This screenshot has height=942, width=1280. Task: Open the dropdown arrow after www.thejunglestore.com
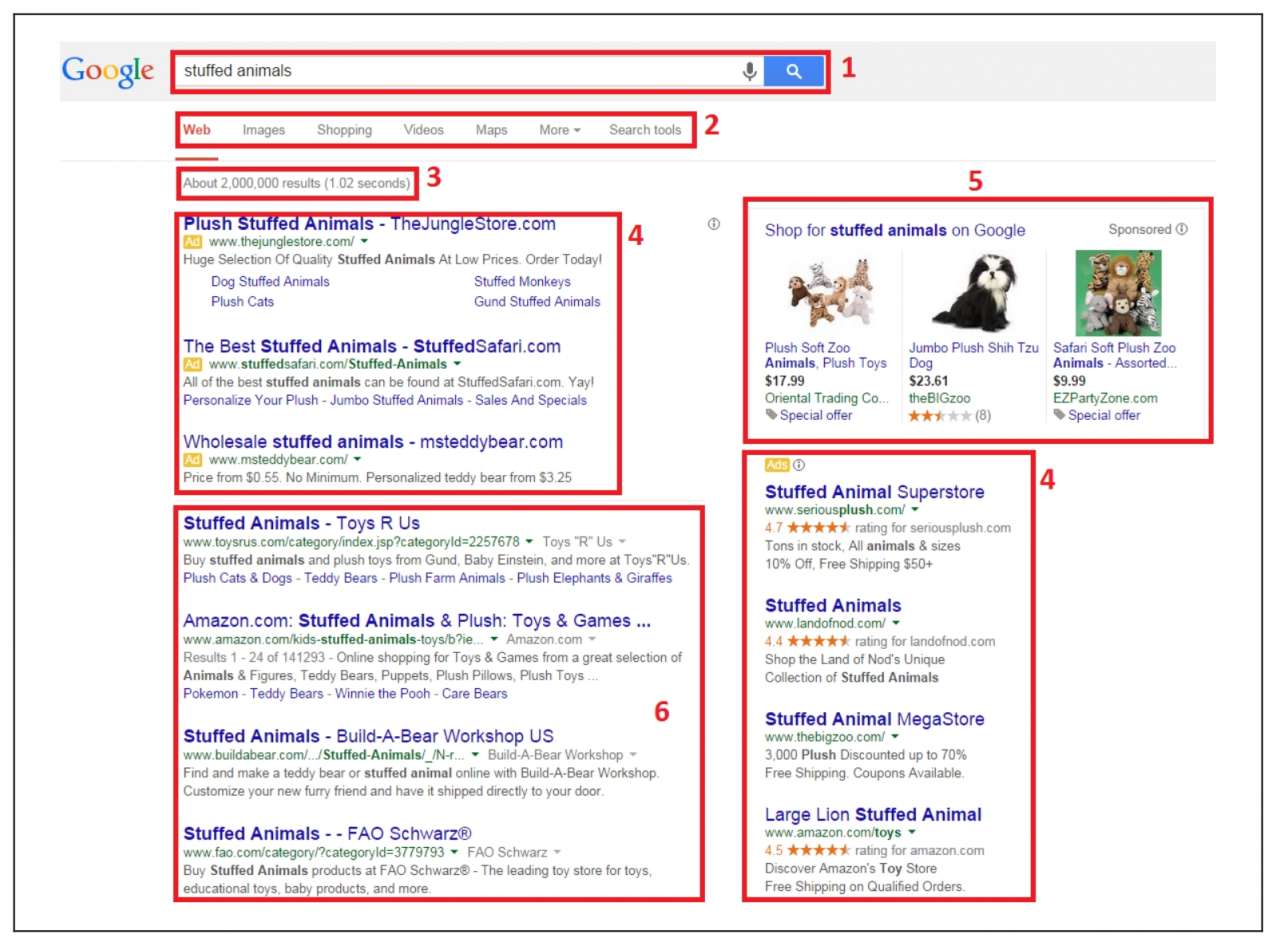point(365,242)
